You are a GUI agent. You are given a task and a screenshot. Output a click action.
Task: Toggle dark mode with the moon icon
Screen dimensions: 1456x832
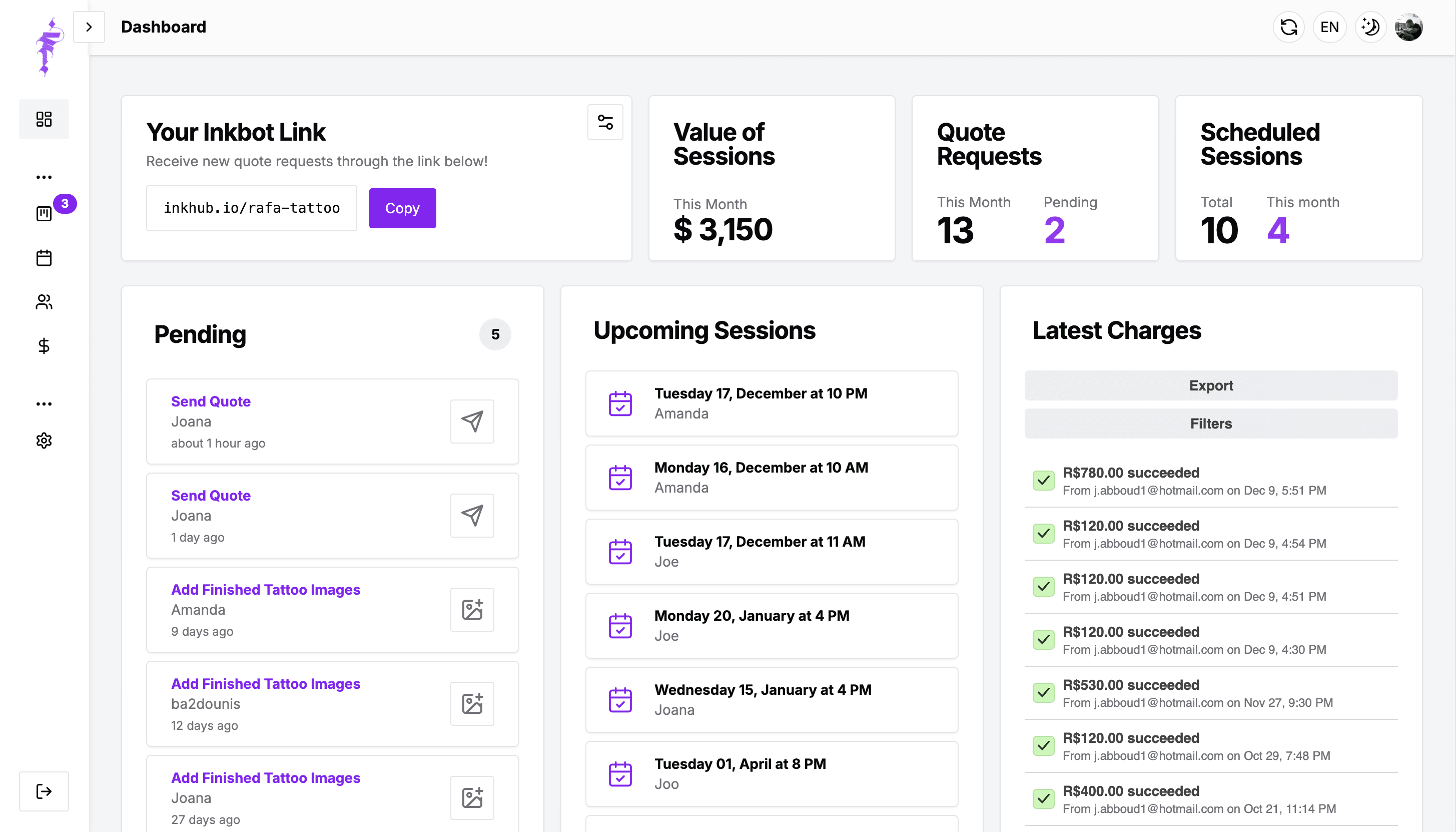(x=1370, y=27)
